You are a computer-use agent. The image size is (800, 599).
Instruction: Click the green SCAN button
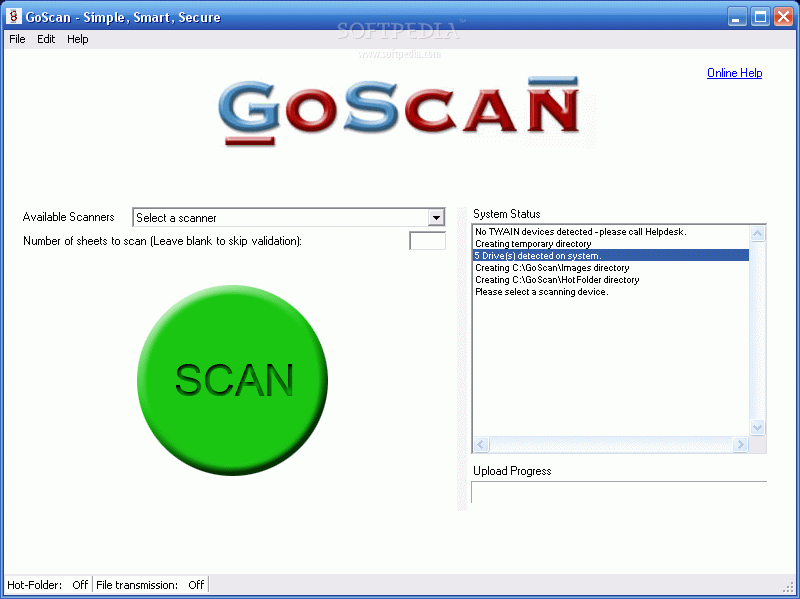click(232, 380)
